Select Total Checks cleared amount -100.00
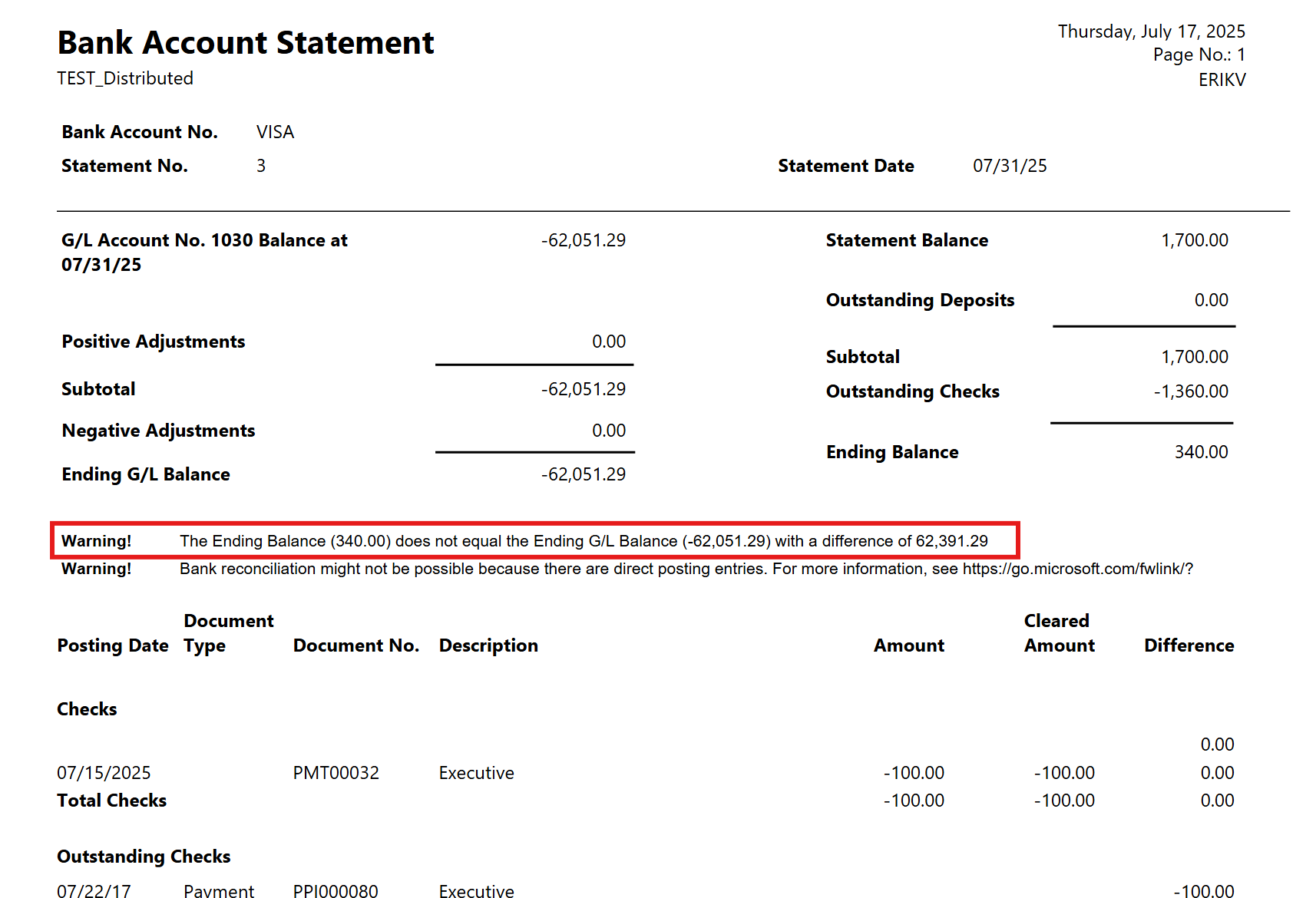This screenshot has height=898, width=1316. point(1063,801)
